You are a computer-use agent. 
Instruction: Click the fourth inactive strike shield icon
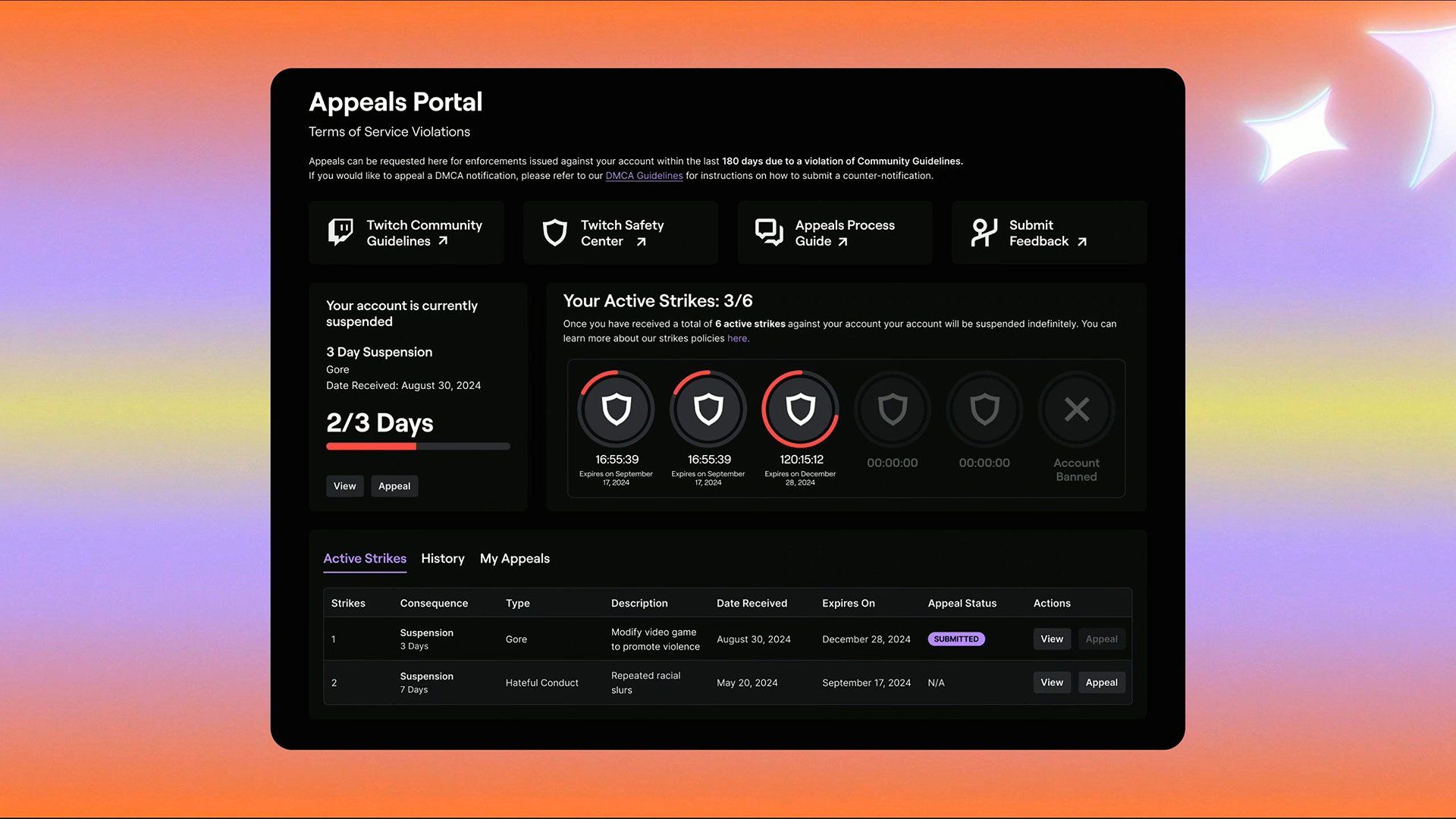click(x=893, y=409)
